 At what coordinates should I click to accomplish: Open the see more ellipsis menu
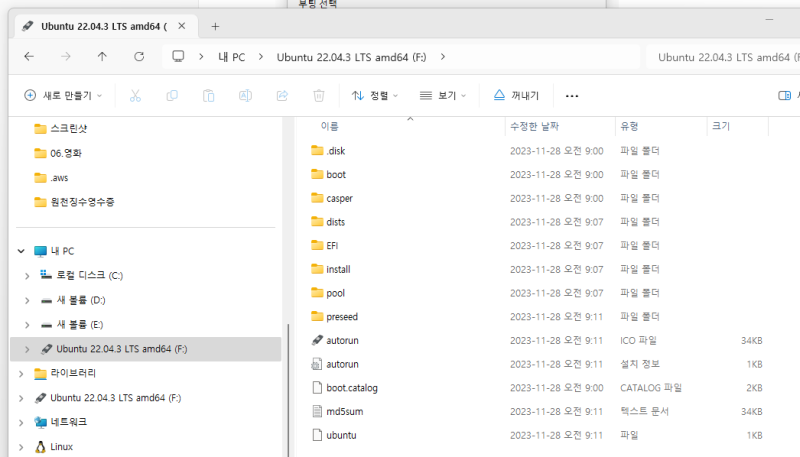[572, 96]
